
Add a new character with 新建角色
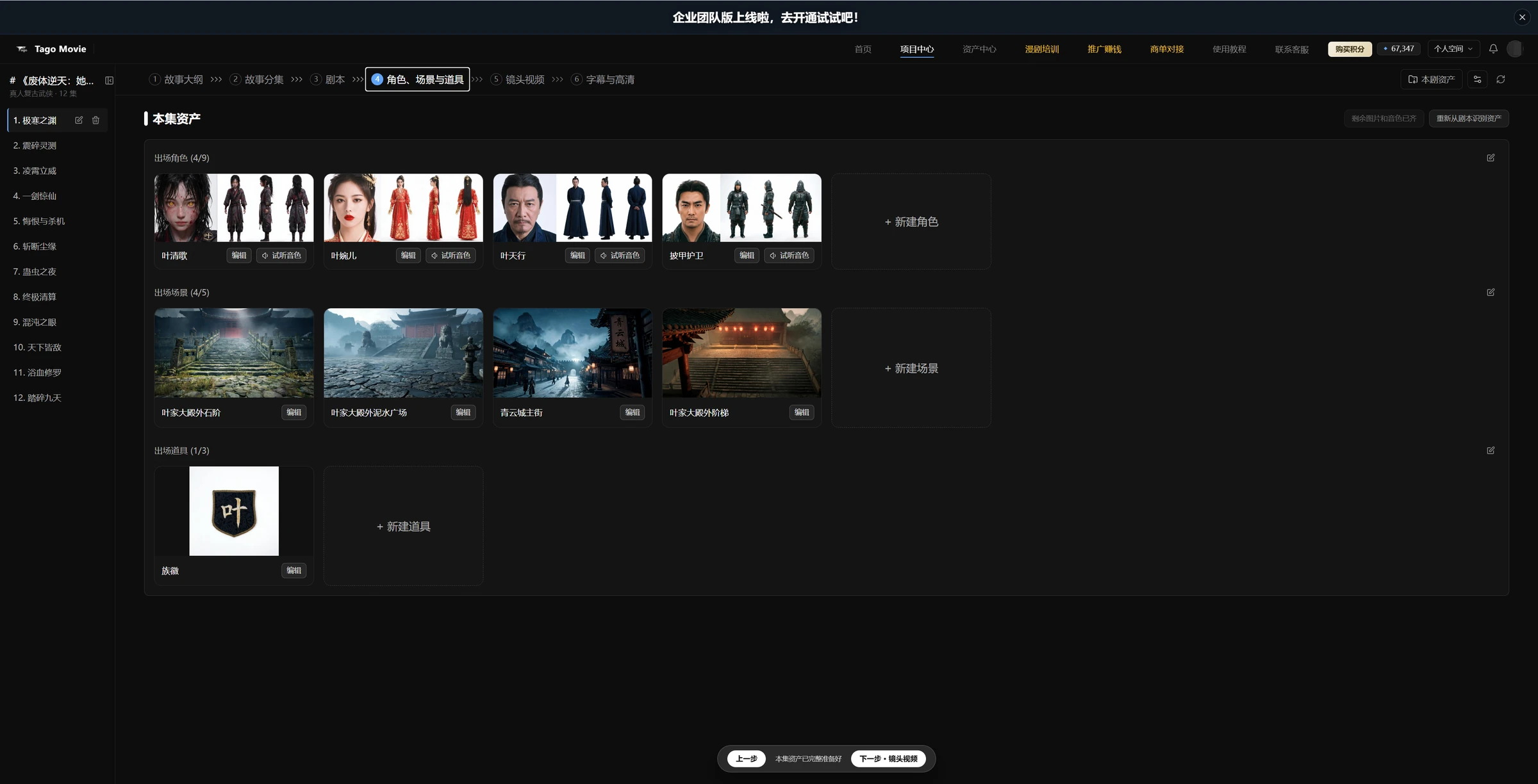(x=911, y=222)
